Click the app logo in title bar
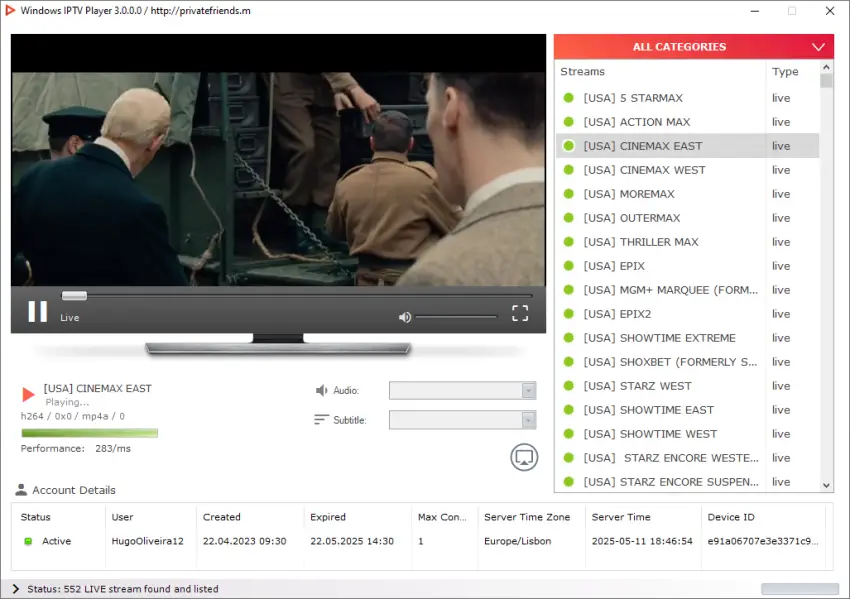Screen dimensions: 850x599 tap(10, 10)
